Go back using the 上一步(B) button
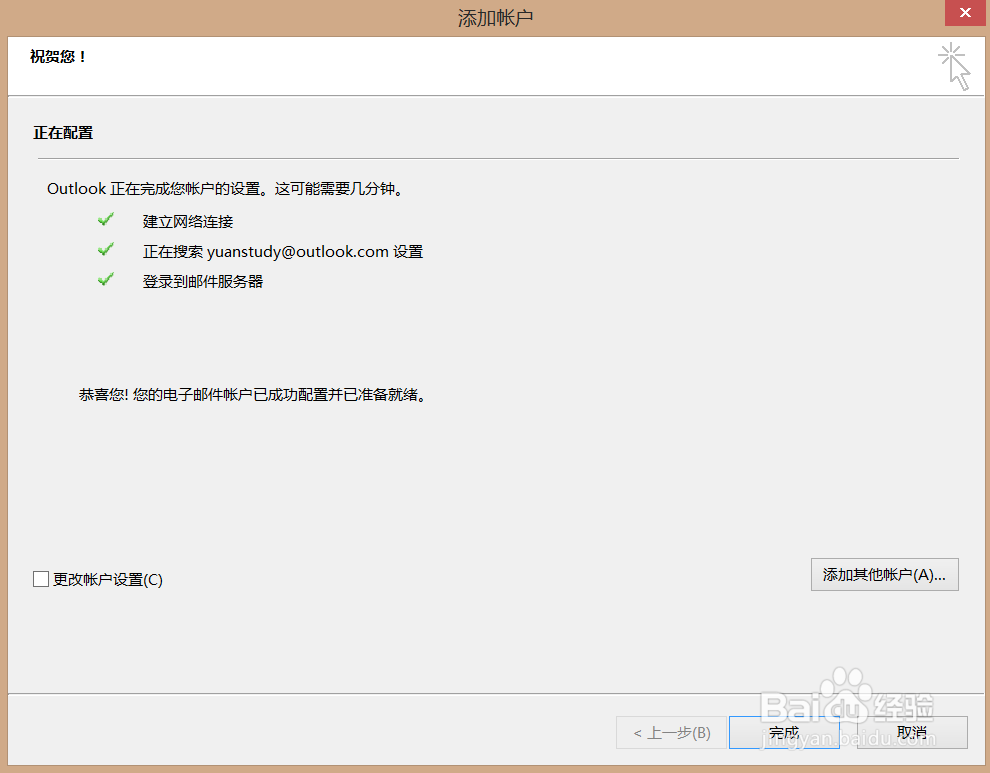Image resolution: width=990 pixels, height=773 pixels. click(671, 732)
